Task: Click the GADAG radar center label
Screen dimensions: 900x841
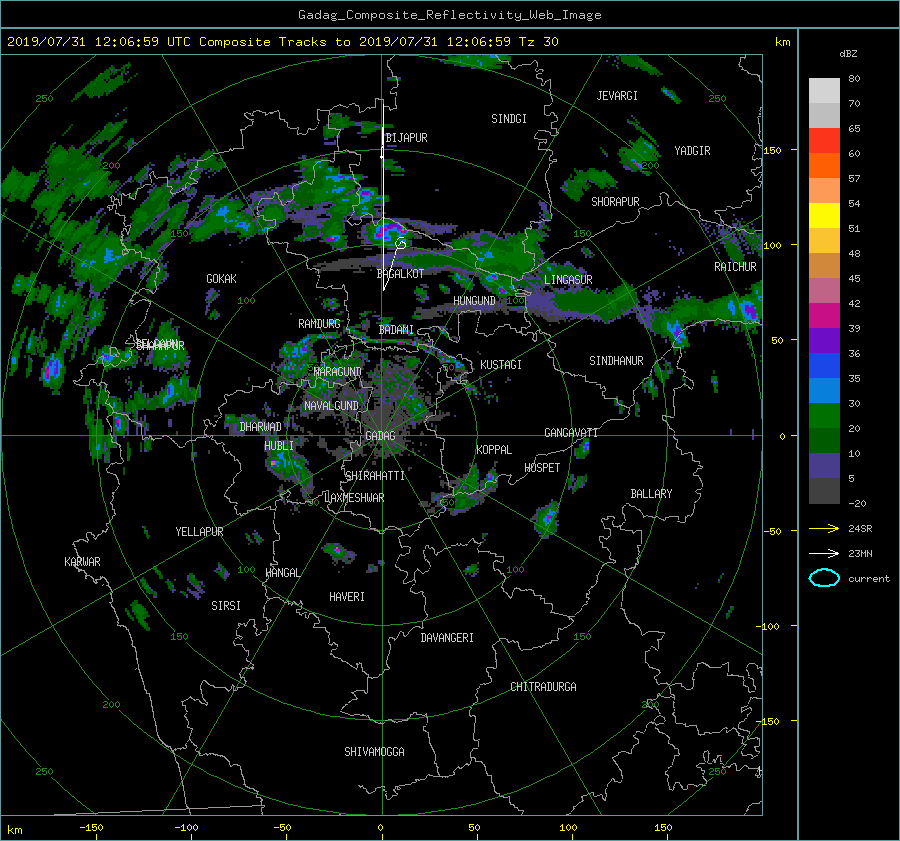Action: tap(380, 436)
